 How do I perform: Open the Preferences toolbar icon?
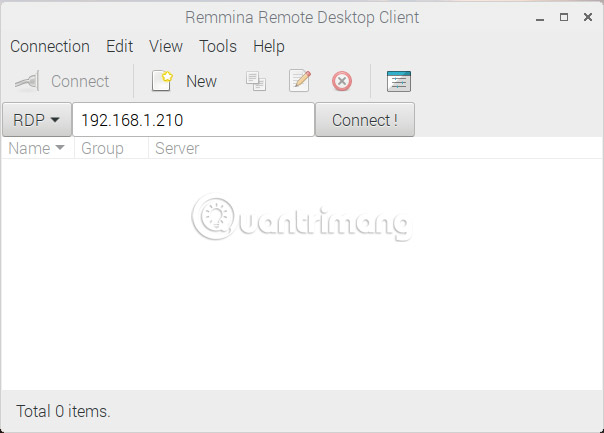pos(399,81)
